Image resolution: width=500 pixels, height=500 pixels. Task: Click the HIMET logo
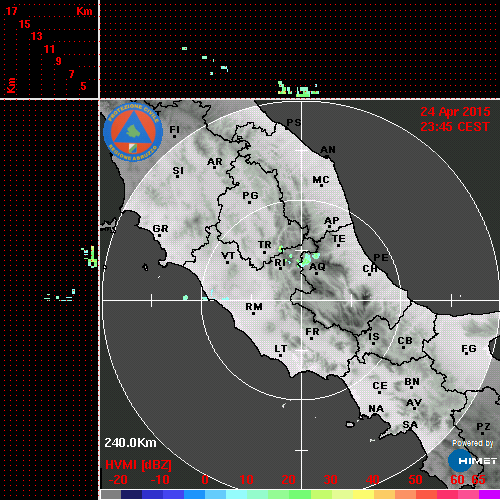click(x=472, y=461)
